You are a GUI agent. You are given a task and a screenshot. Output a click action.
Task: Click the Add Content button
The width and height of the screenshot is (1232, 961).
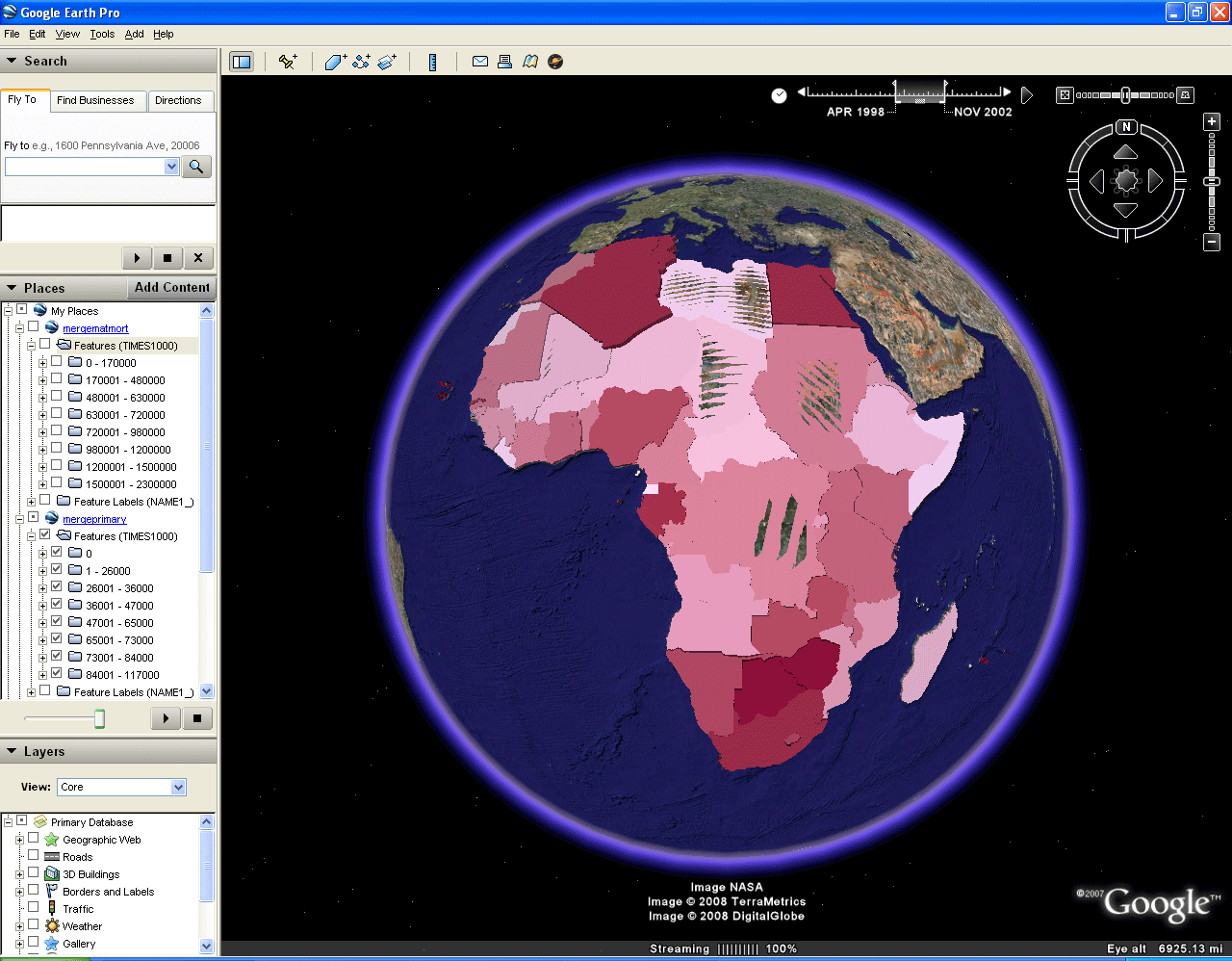pyautogui.click(x=171, y=287)
